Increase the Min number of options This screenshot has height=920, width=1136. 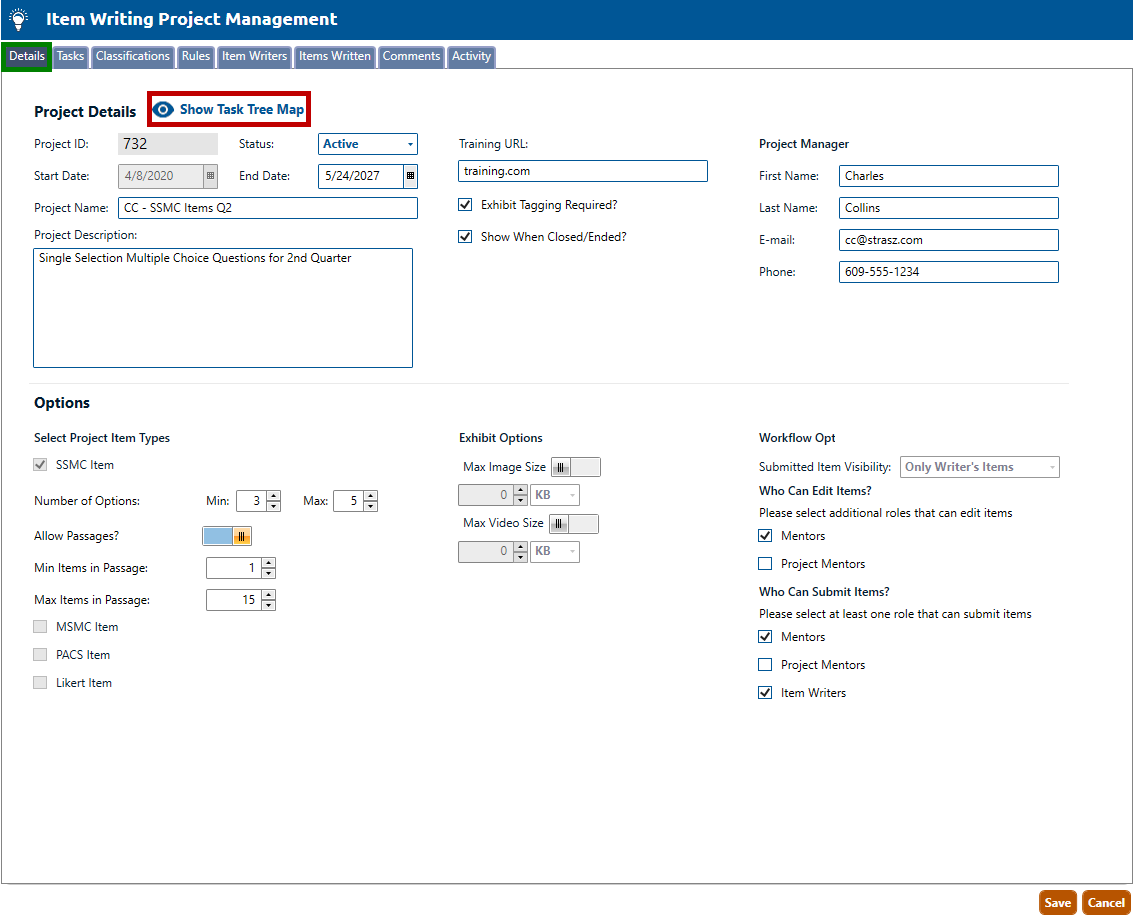point(273,496)
